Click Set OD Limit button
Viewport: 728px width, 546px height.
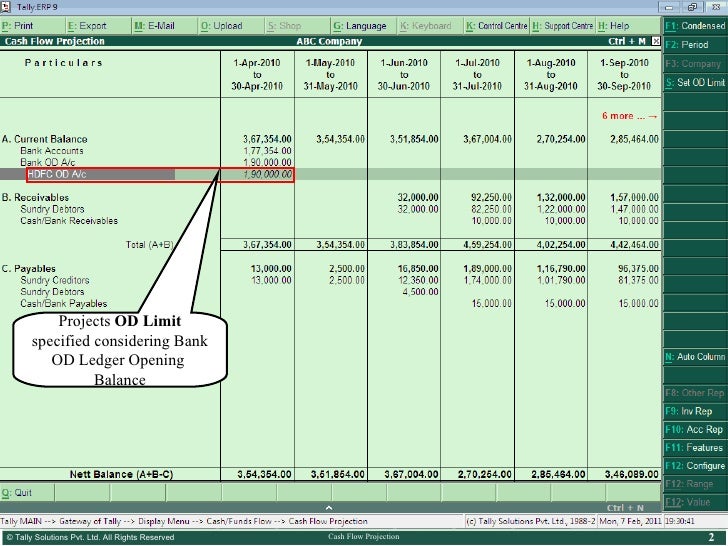click(695, 83)
